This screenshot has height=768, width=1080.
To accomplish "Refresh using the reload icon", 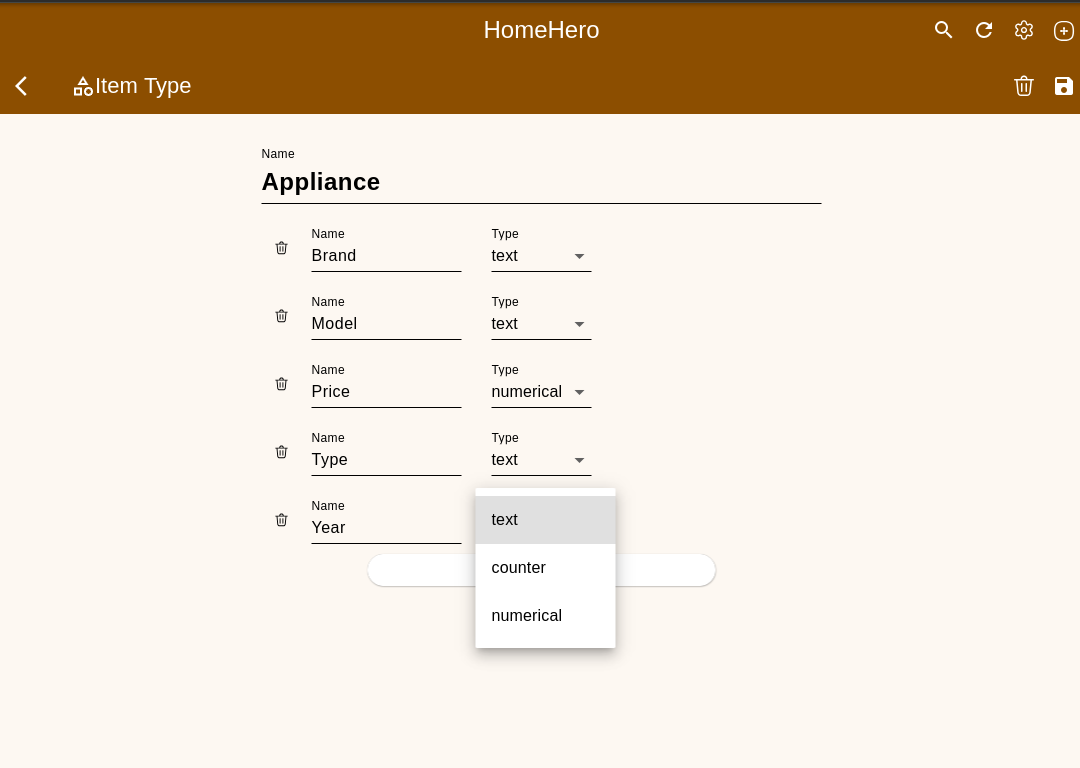I will point(983,30).
